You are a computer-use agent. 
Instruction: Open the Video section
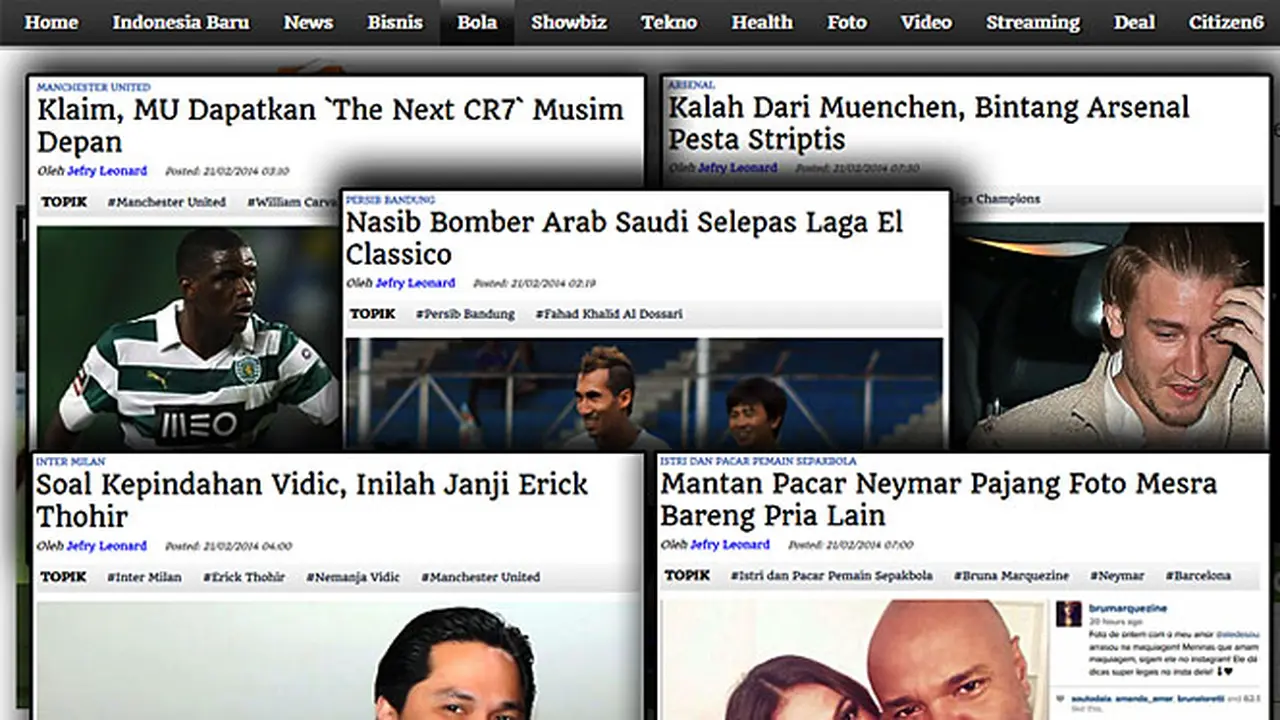pyautogui.click(x=926, y=22)
